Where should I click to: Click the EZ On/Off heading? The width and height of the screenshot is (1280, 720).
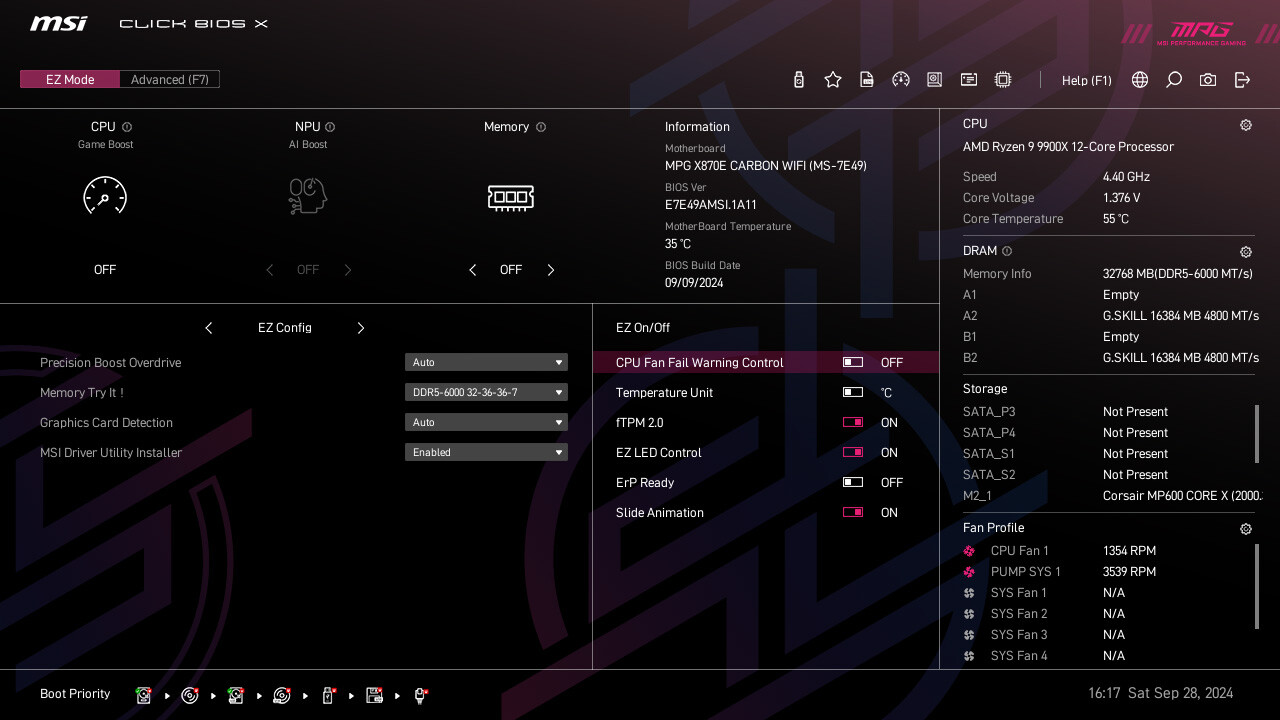pyautogui.click(x=643, y=328)
